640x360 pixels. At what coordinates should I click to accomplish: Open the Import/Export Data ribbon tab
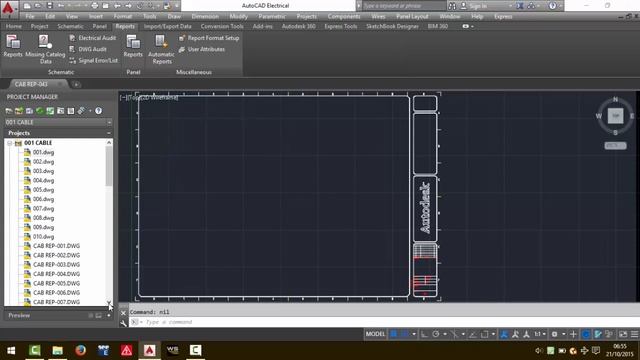[x=167, y=26]
